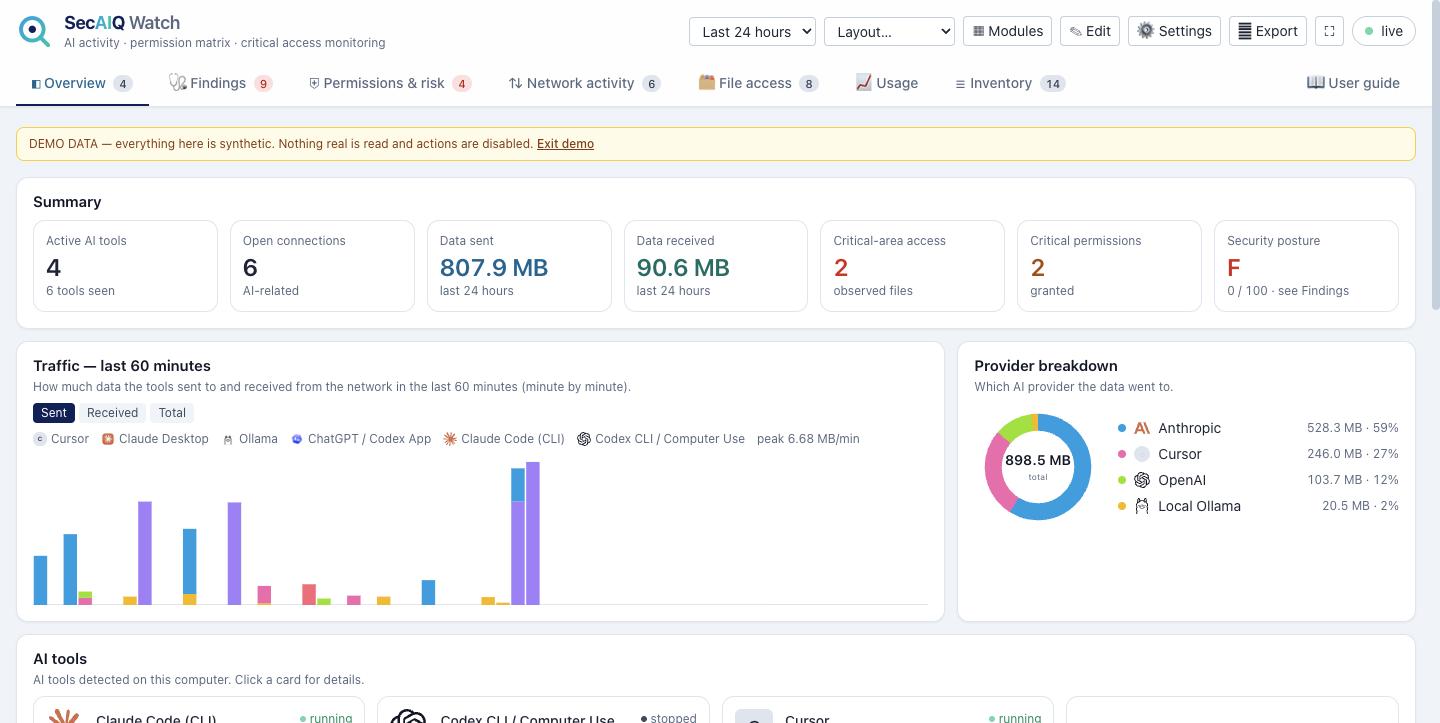Open the Usage tab

[x=887, y=83]
